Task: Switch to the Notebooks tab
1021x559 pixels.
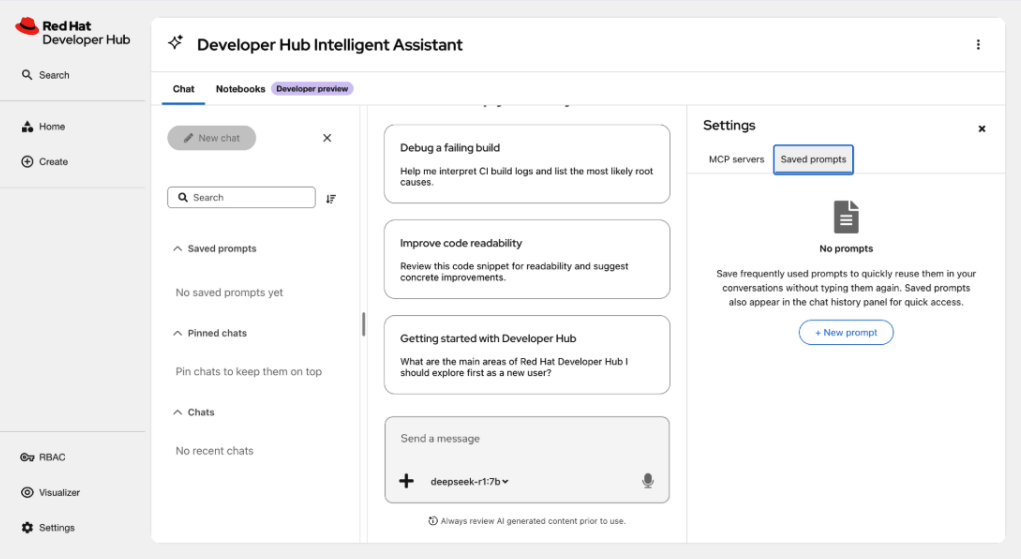Action: pos(240,89)
